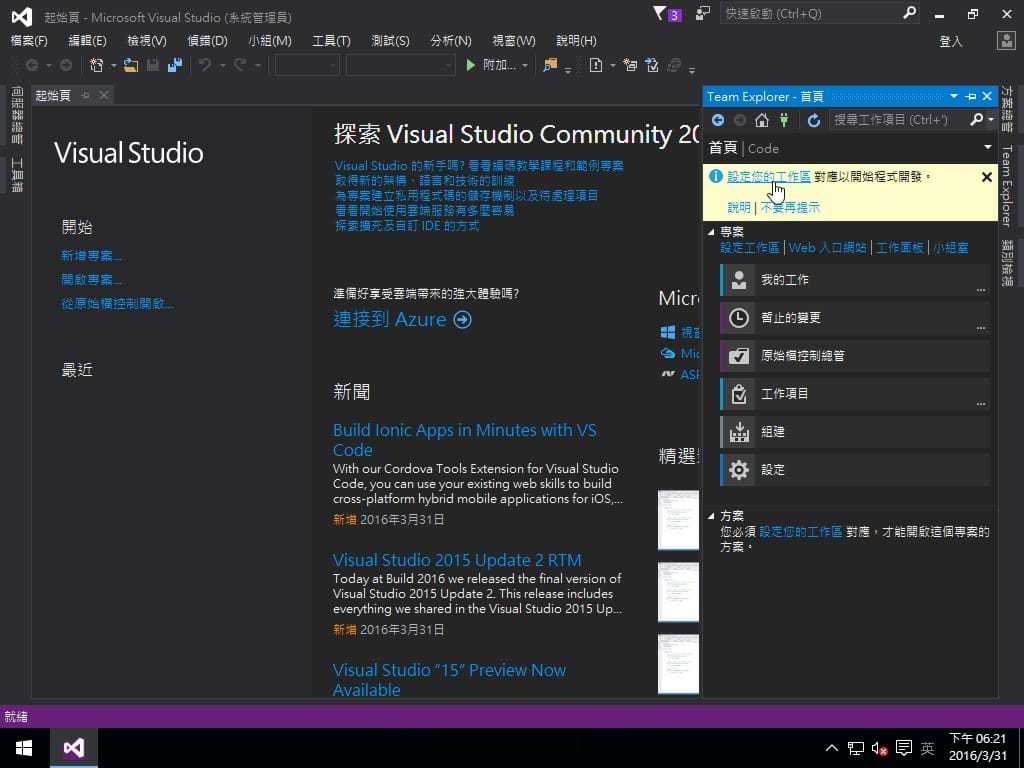Image resolution: width=1024 pixels, height=768 pixels.
Task: Open the 工具(T) menu
Action: [x=332, y=40]
